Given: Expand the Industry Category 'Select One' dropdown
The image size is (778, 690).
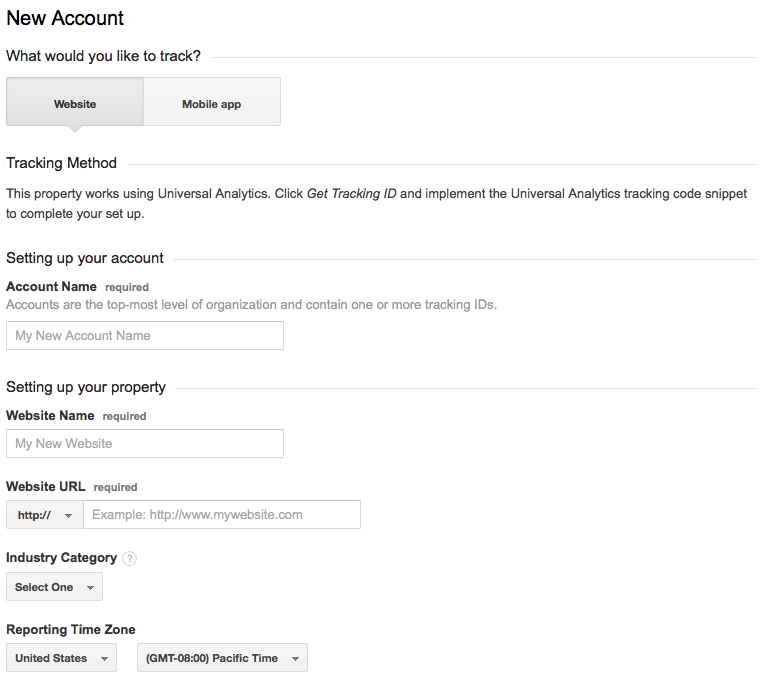Looking at the screenshot, I should (54, 587).
